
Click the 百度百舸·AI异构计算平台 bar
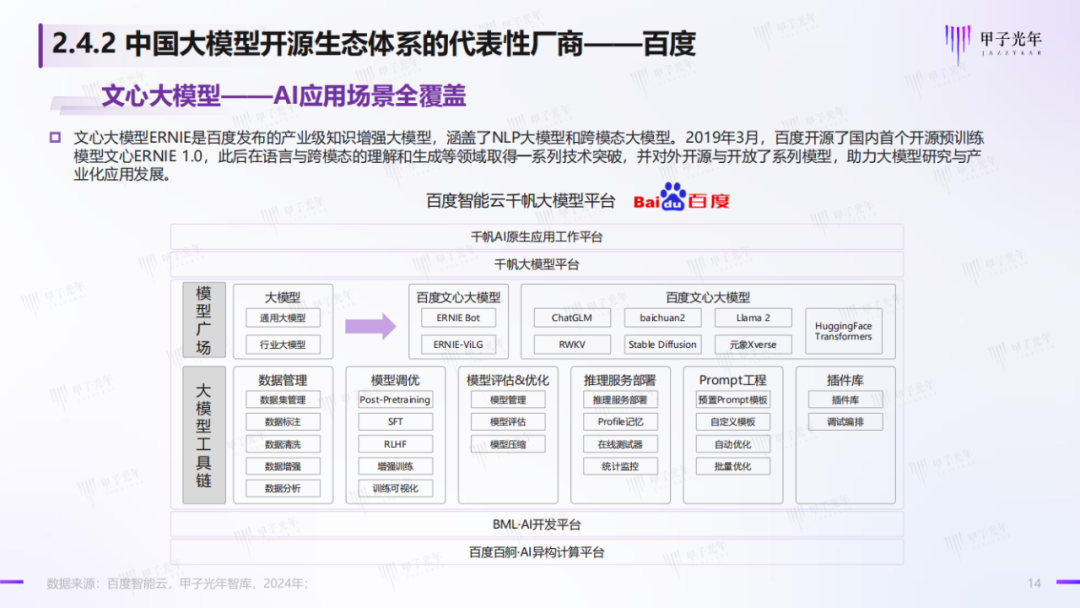click(x=537, y=552)
